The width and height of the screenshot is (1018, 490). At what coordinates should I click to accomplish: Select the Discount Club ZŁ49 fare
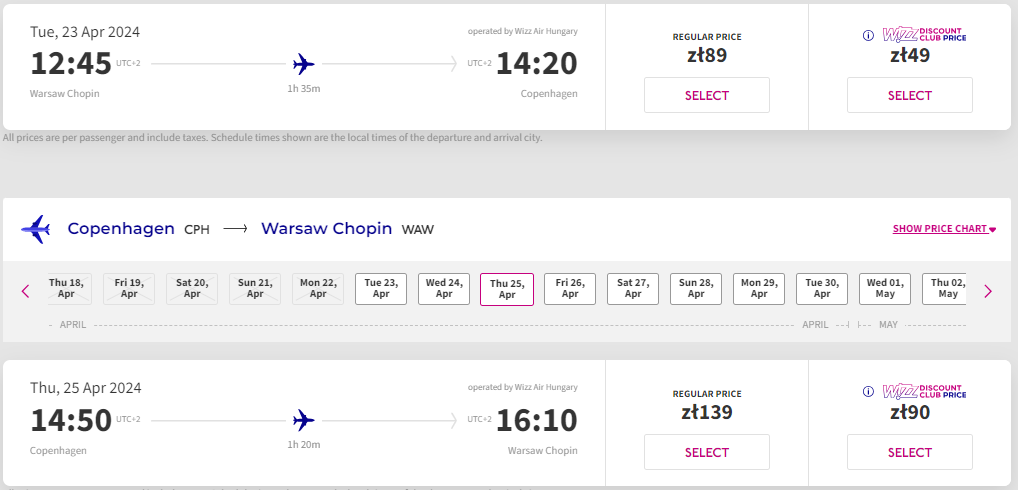(x=910, y=95)
